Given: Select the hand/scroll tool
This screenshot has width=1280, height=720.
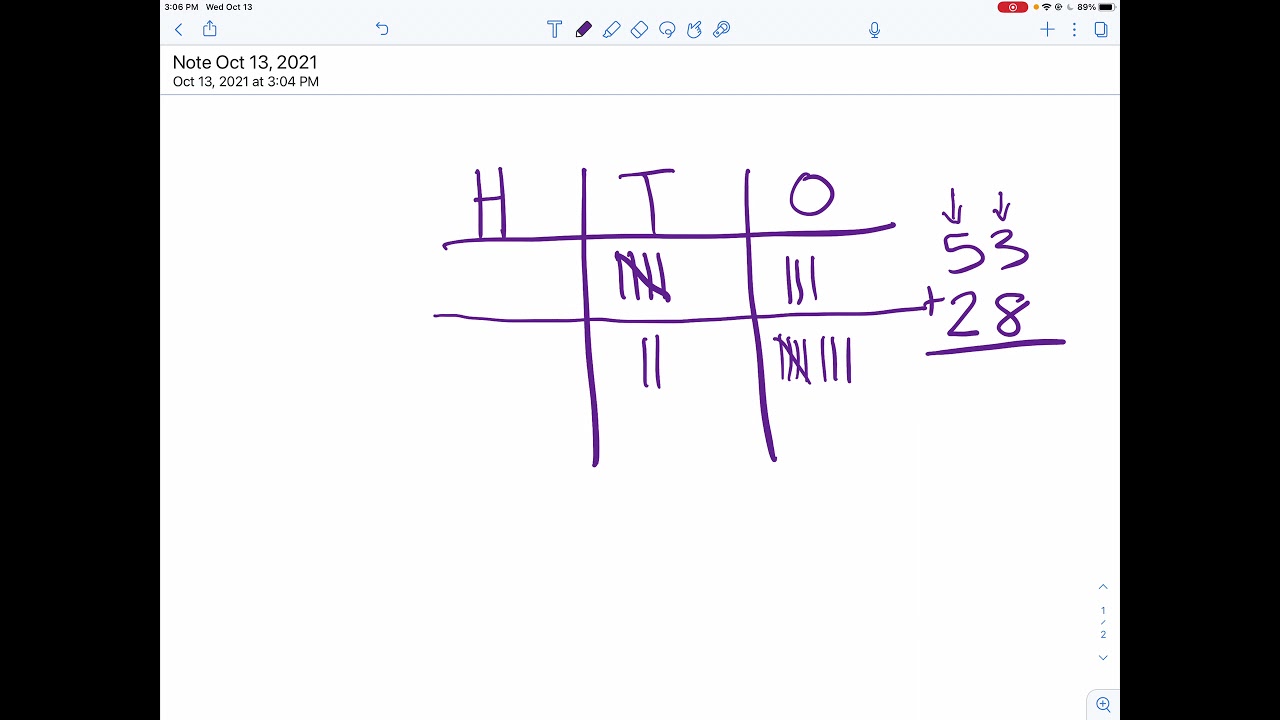Looking at the screenshot, I should click(694, 30).
